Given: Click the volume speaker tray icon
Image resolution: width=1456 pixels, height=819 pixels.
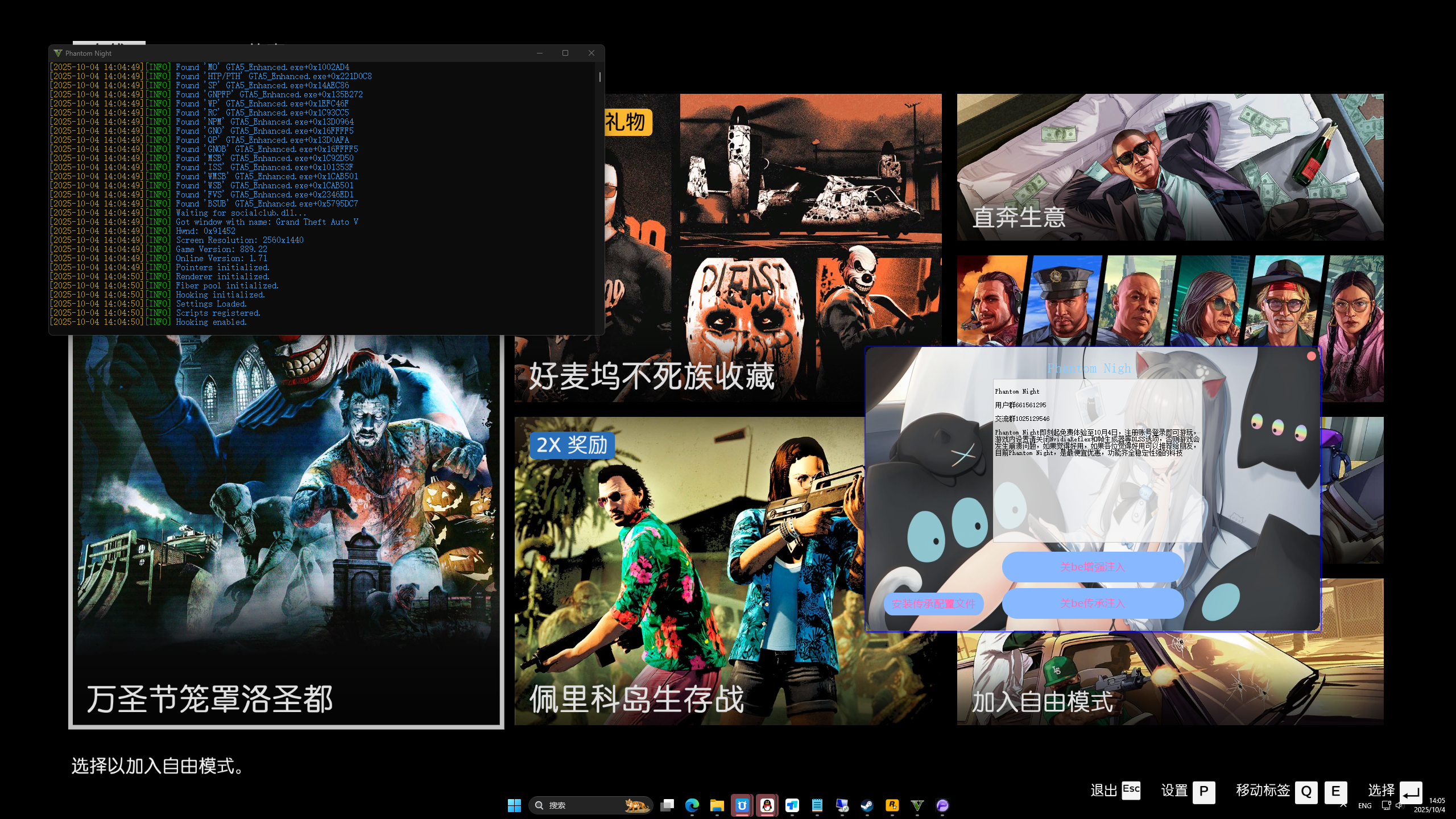Looking at the screenshot, I should coord(1399,805).
